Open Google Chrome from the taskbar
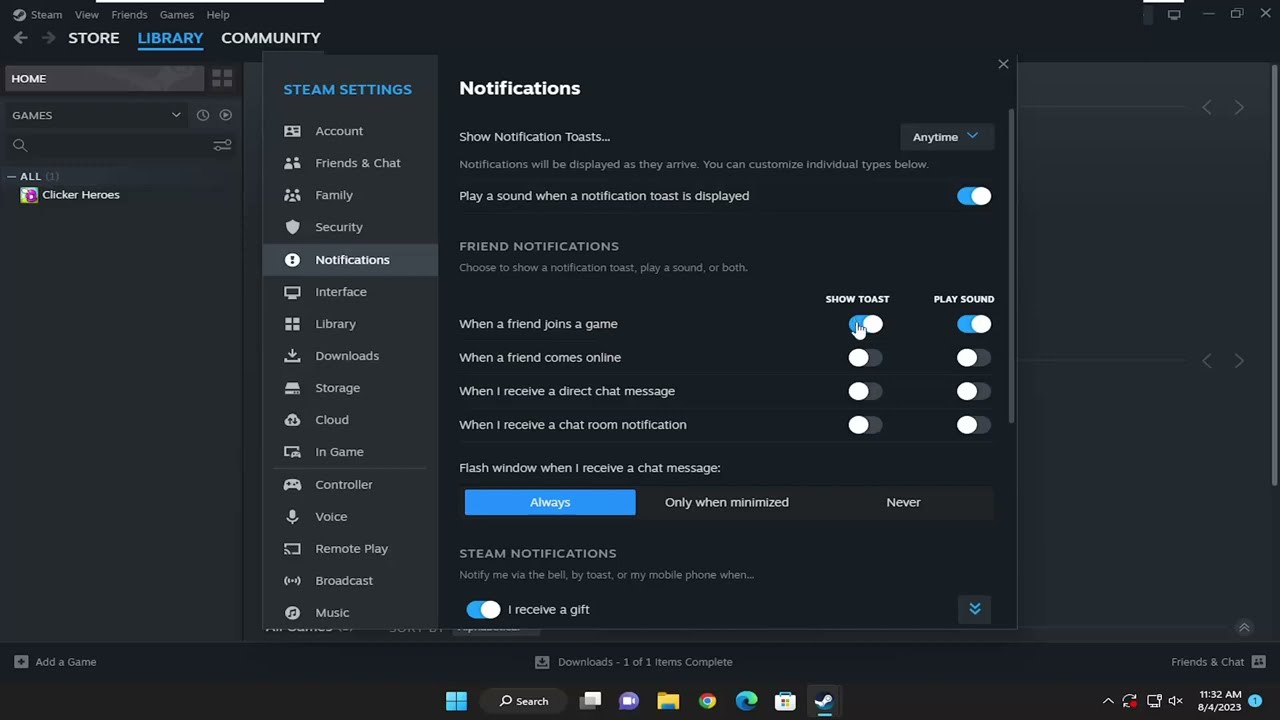The width and height of the screenshot is (1280, 720). [x=707, y=701]
